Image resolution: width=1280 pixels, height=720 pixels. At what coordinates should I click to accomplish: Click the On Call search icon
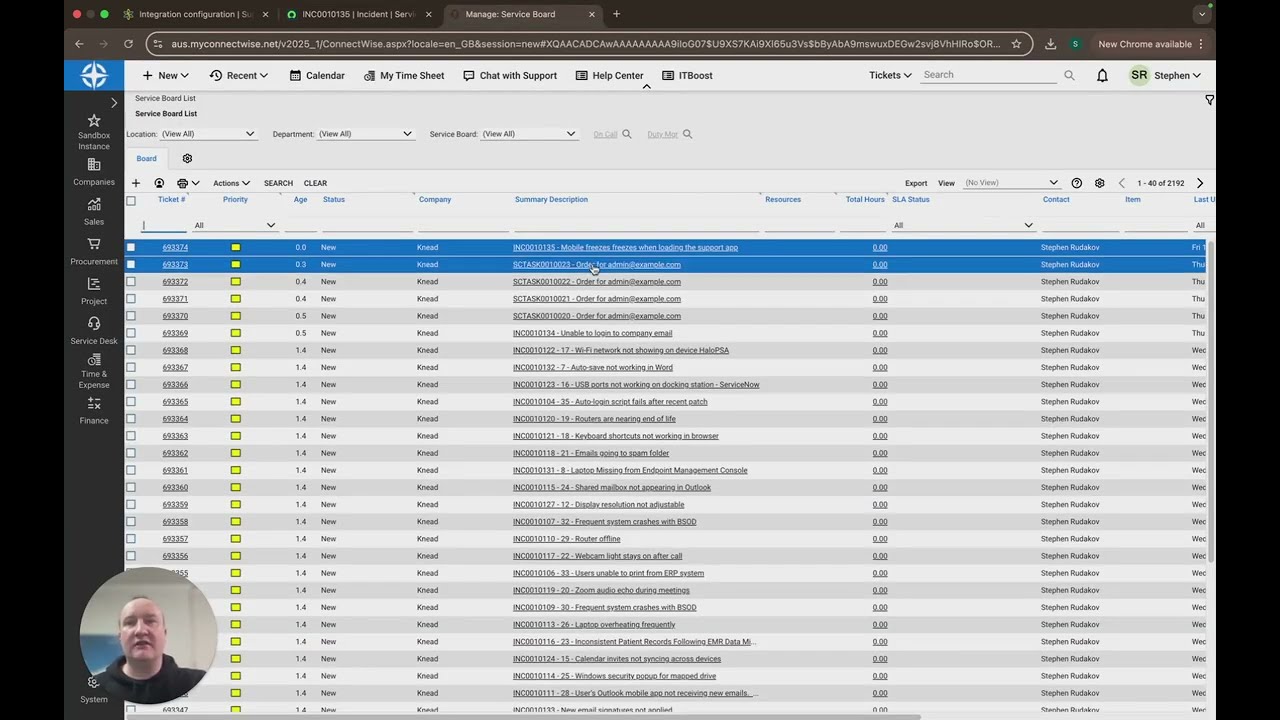point(627,134)
